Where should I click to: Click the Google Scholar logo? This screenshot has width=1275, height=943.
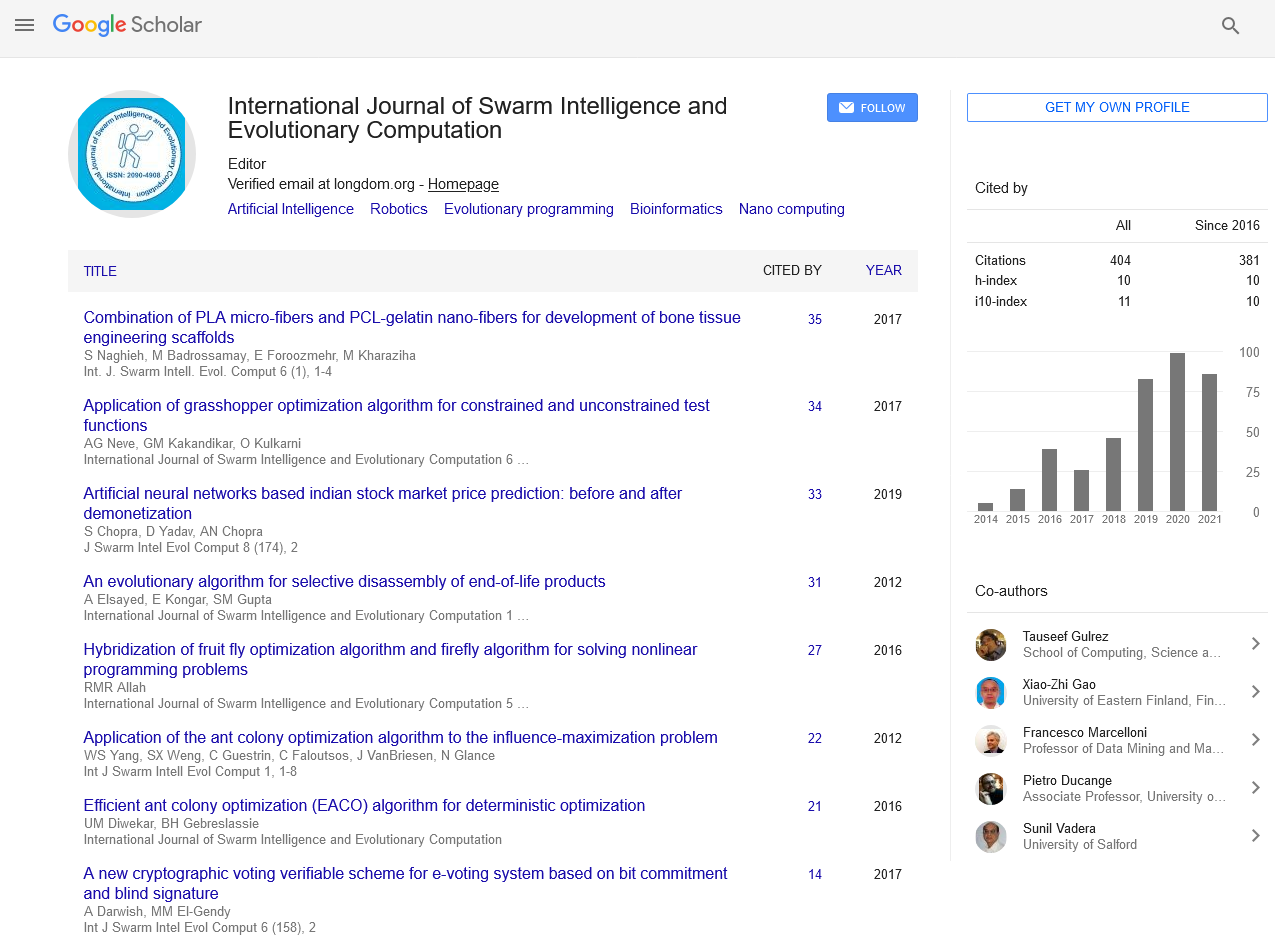pyautogui.click(x=127, y=25)
